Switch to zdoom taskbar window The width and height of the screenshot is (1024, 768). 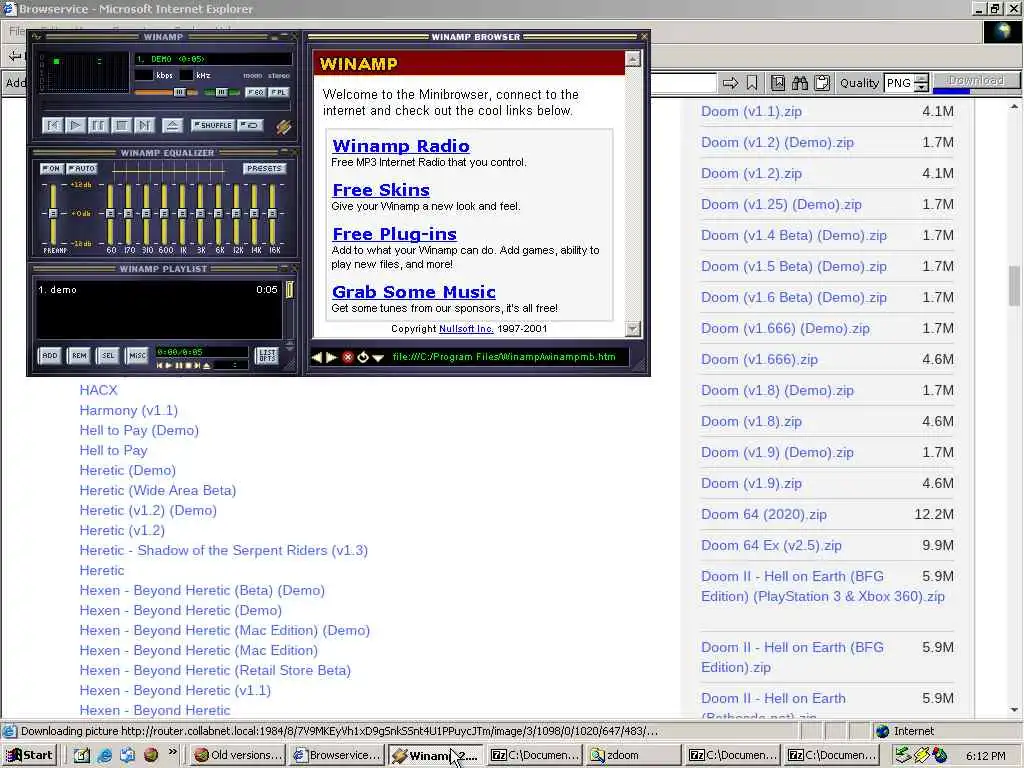pos(633,755)
